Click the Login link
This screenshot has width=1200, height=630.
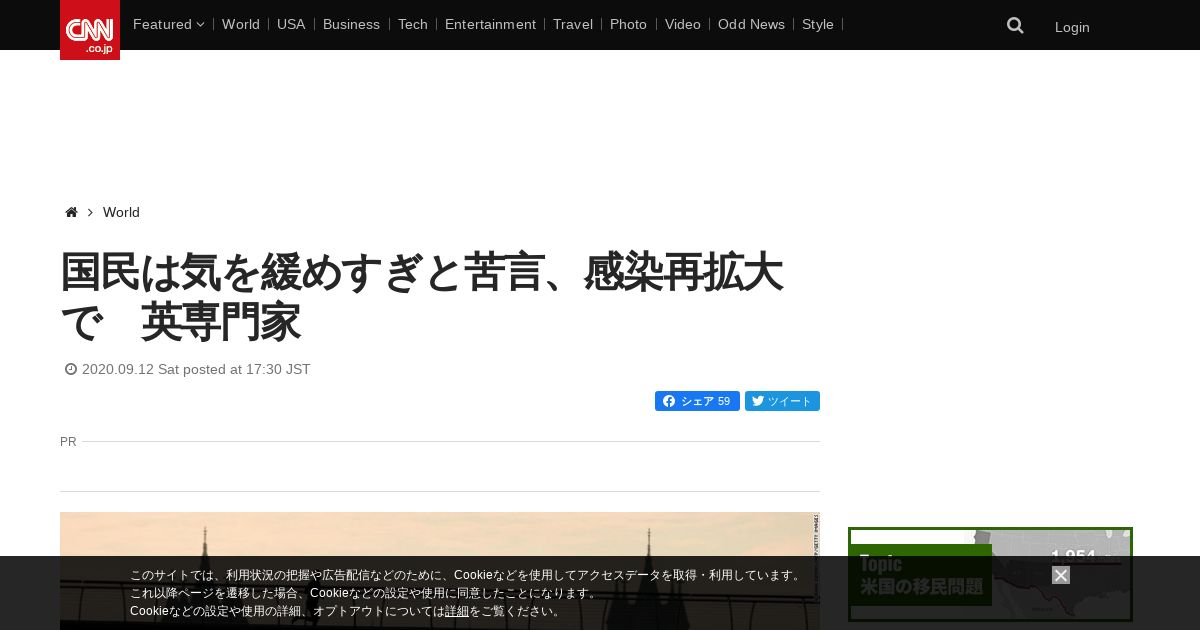click(1072, 27)
